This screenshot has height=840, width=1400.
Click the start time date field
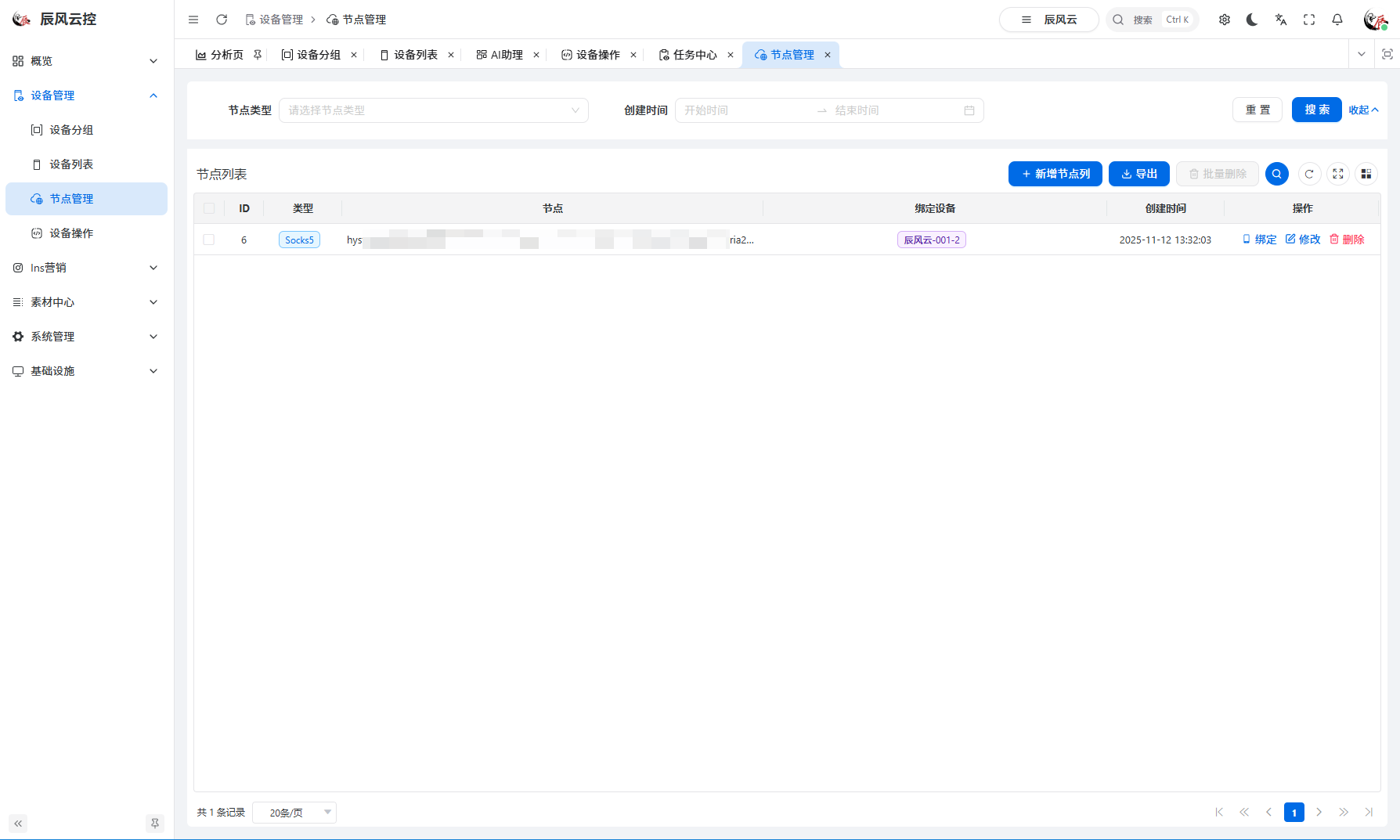tap(744, 110)
